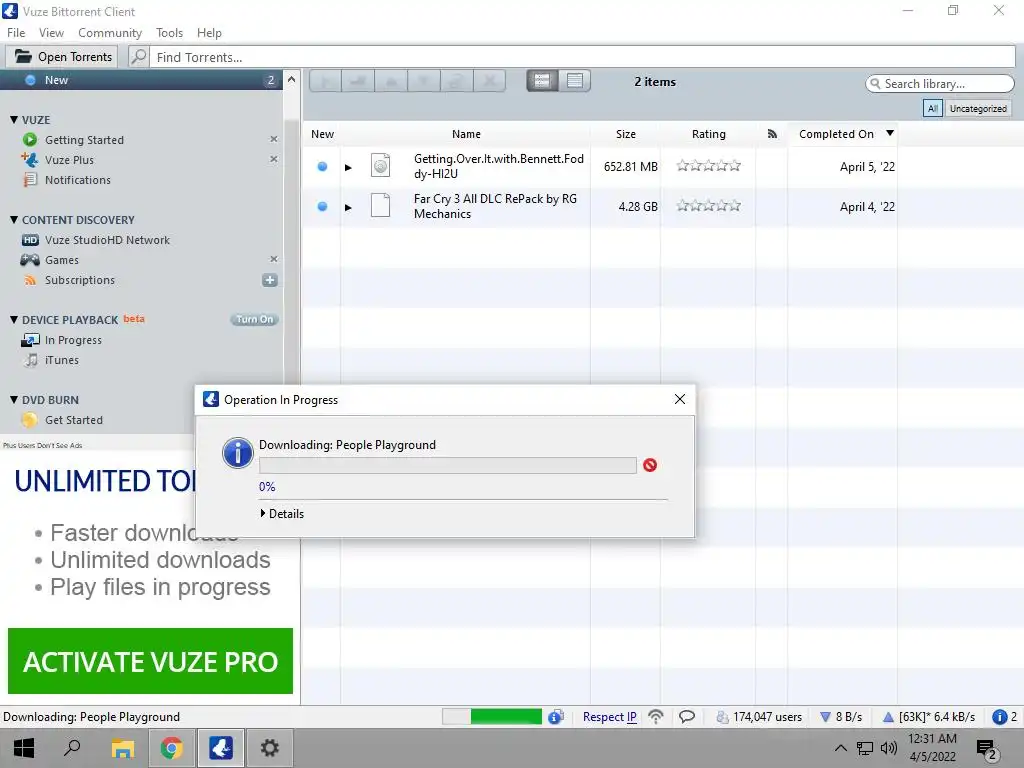Open the Vuze Plus sidebar item

69,160
